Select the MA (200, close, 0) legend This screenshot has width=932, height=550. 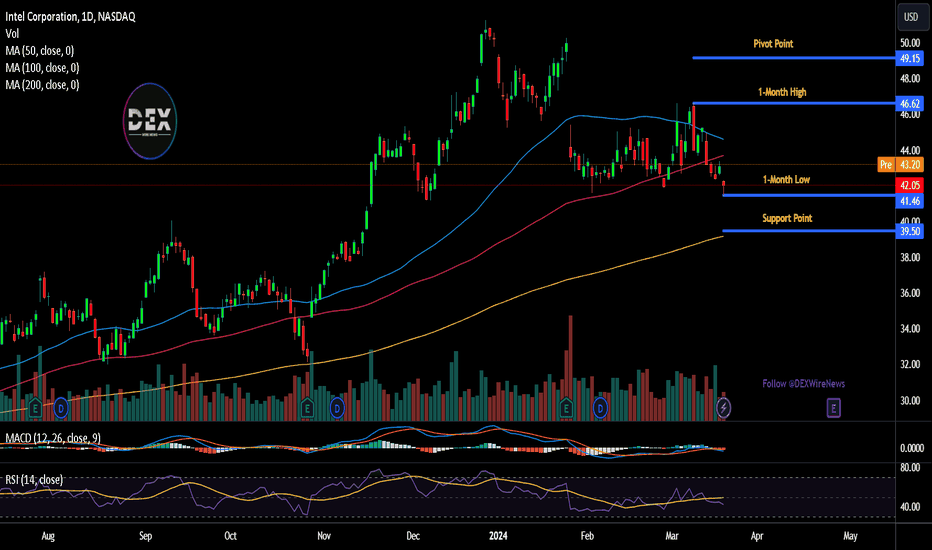point(42,85)
